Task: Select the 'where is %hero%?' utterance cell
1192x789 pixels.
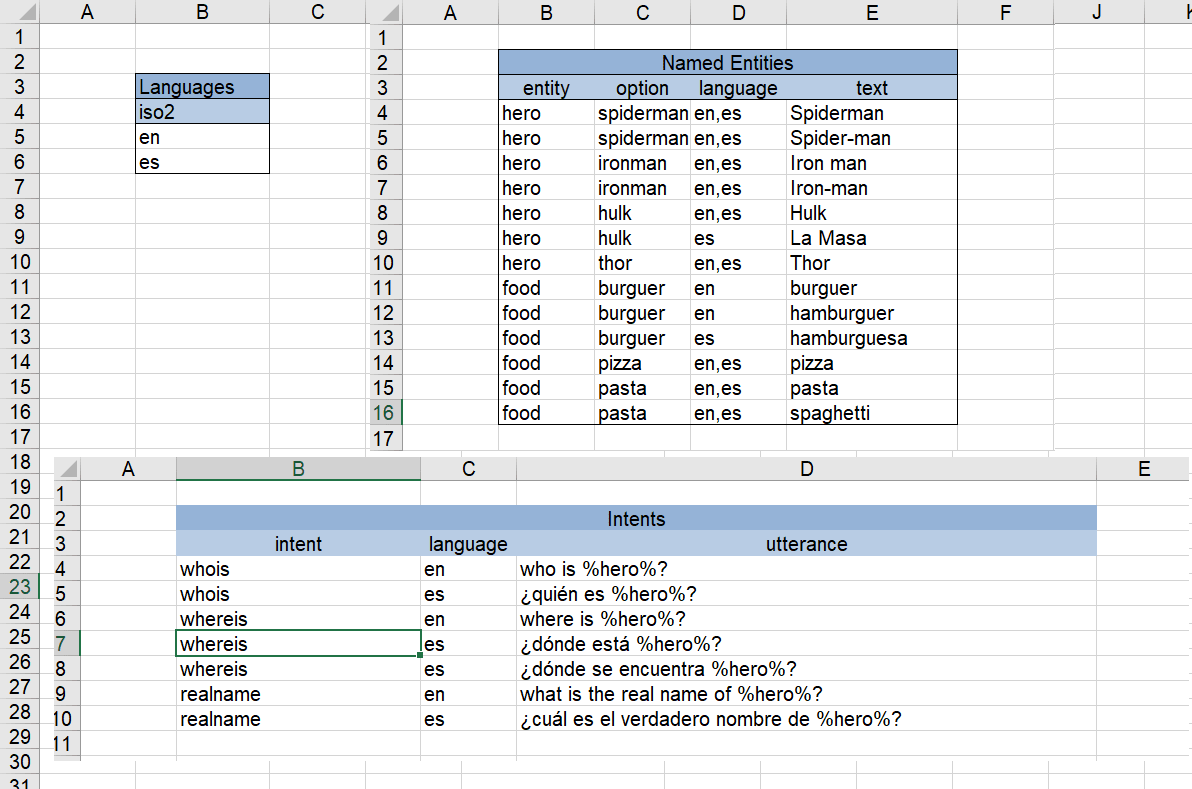Action: tap(807, 619)
